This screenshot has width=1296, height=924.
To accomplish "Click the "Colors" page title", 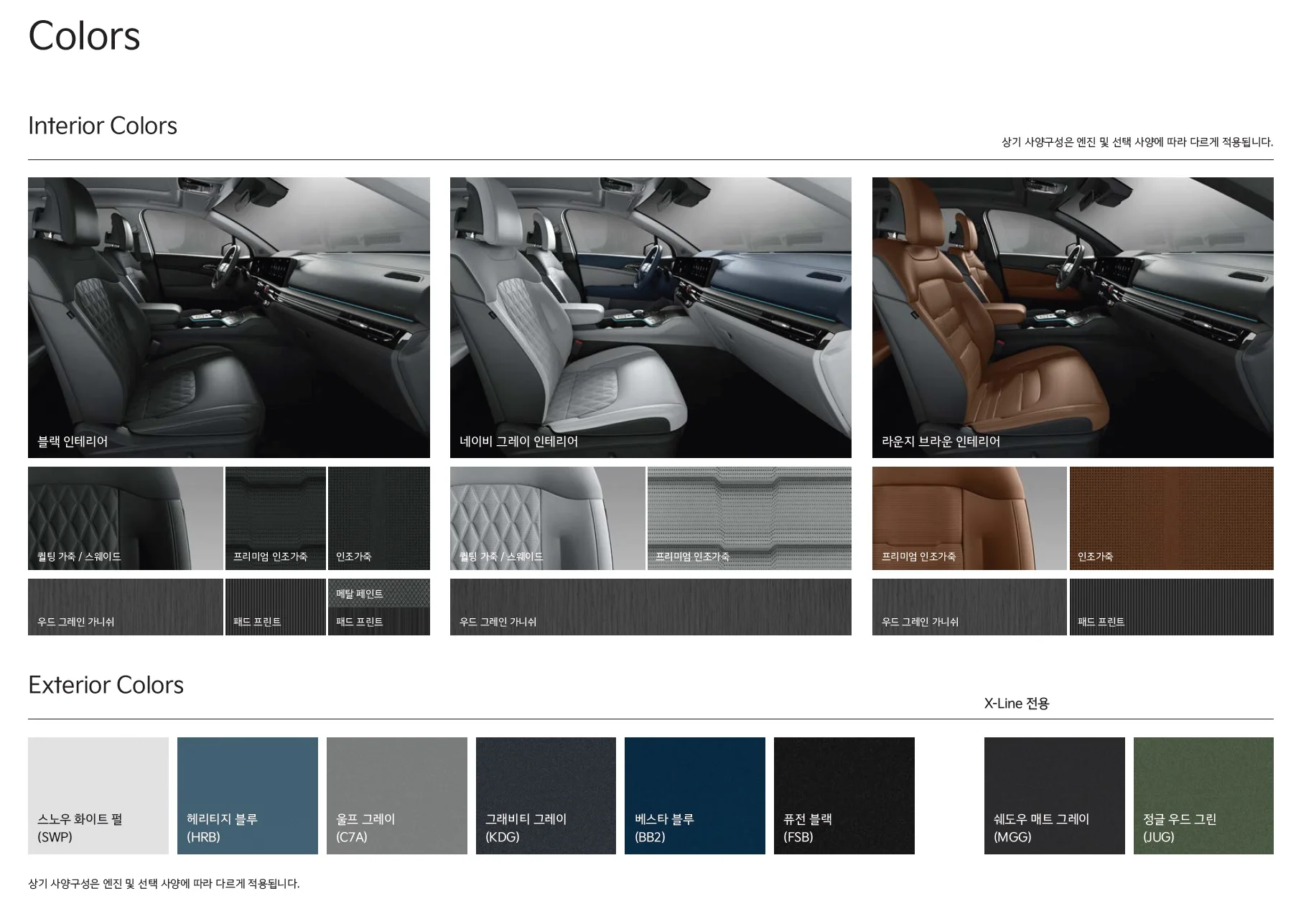I will click(84, 36).
